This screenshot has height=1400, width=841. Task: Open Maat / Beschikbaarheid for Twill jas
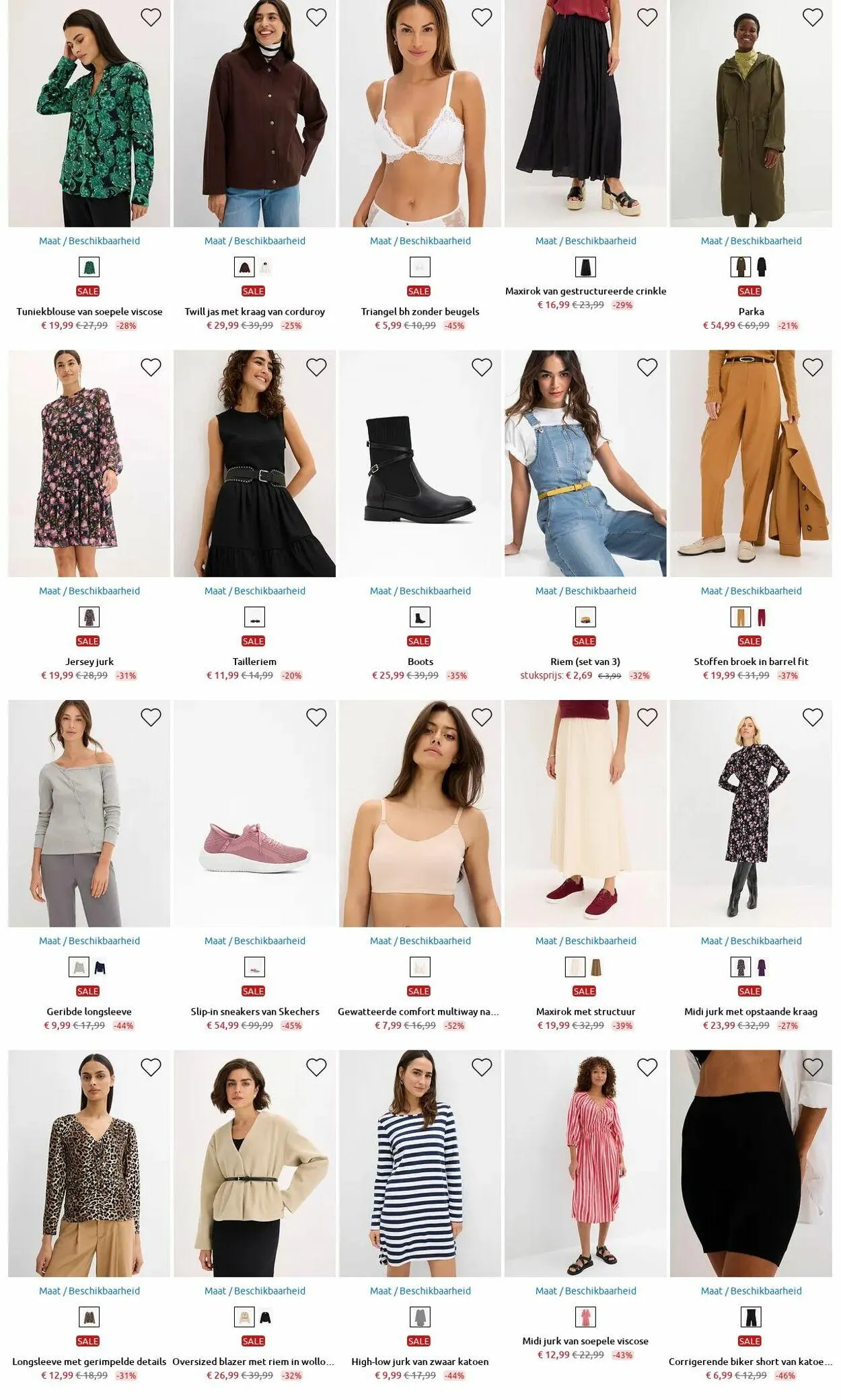point(255,241)
